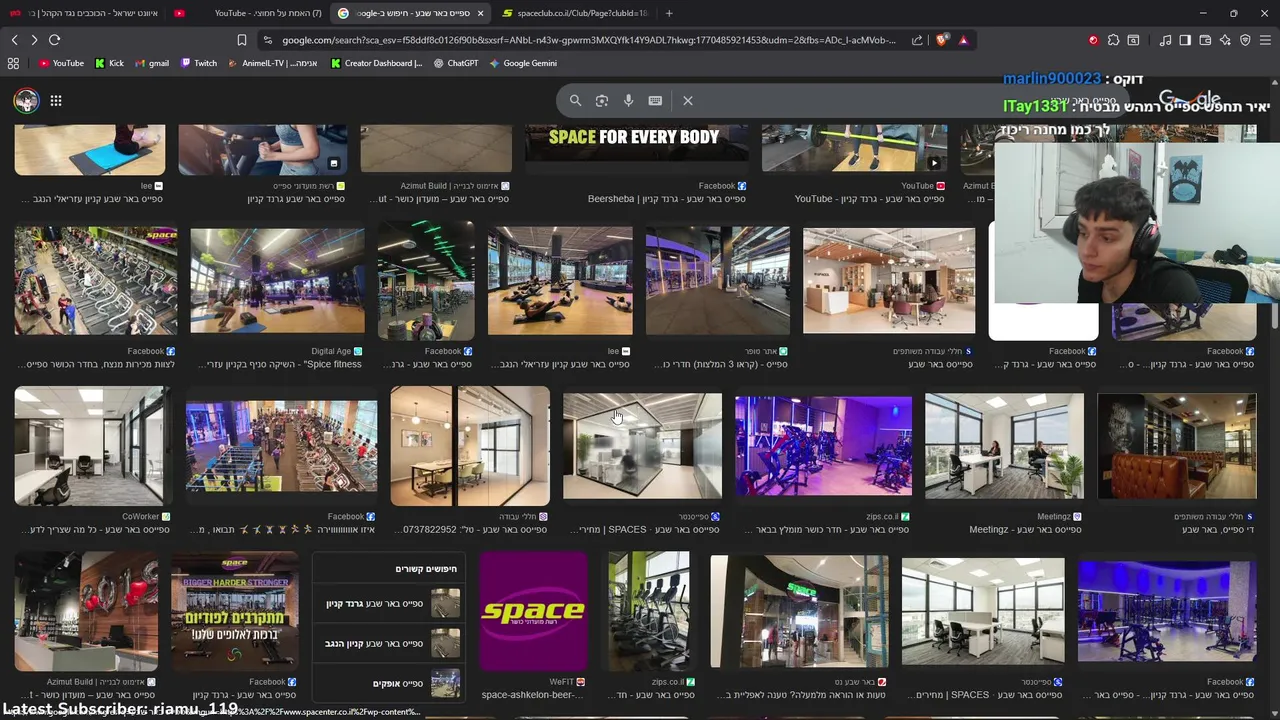1280x720 pixels.
Task: Bookmark this page with the bookmark icon
Action: [241, 40]
